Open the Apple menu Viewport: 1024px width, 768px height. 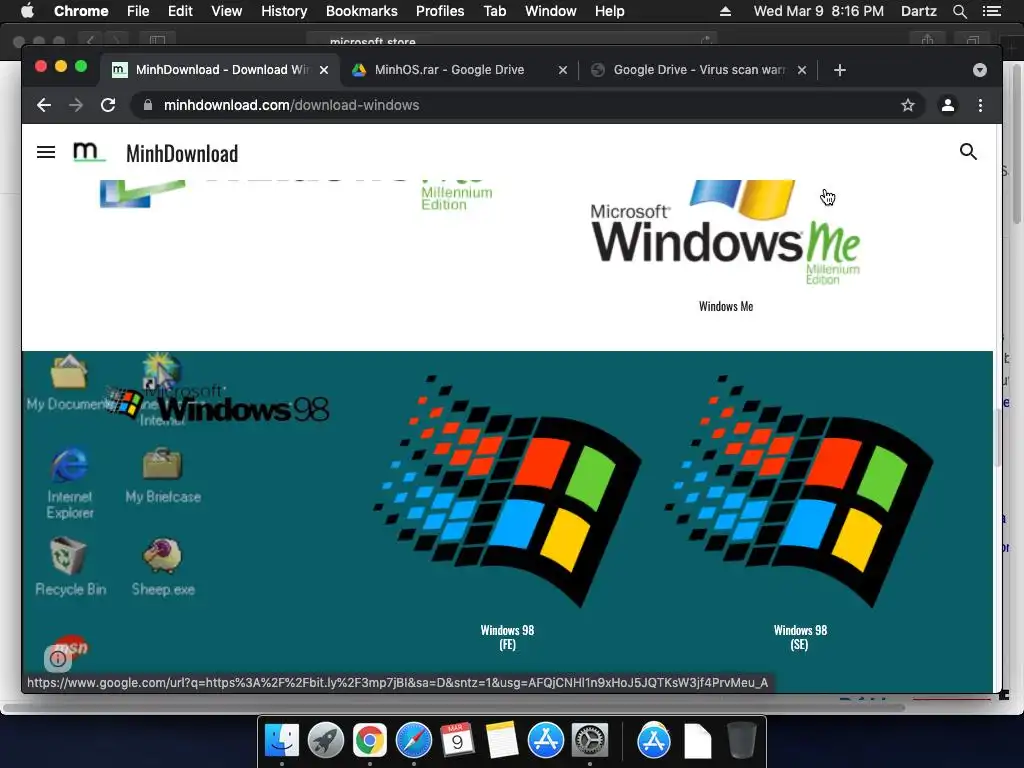(x=27, y=11)
